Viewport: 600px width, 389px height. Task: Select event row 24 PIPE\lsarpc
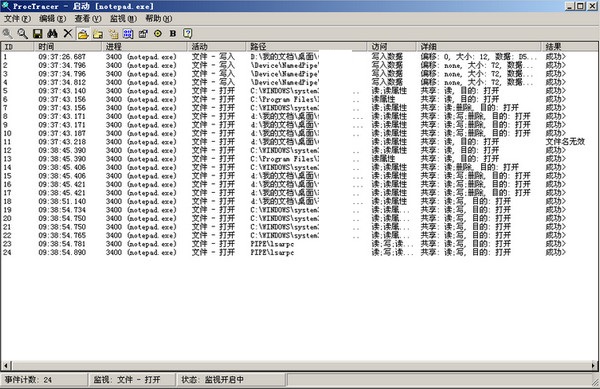click(299, 252)
